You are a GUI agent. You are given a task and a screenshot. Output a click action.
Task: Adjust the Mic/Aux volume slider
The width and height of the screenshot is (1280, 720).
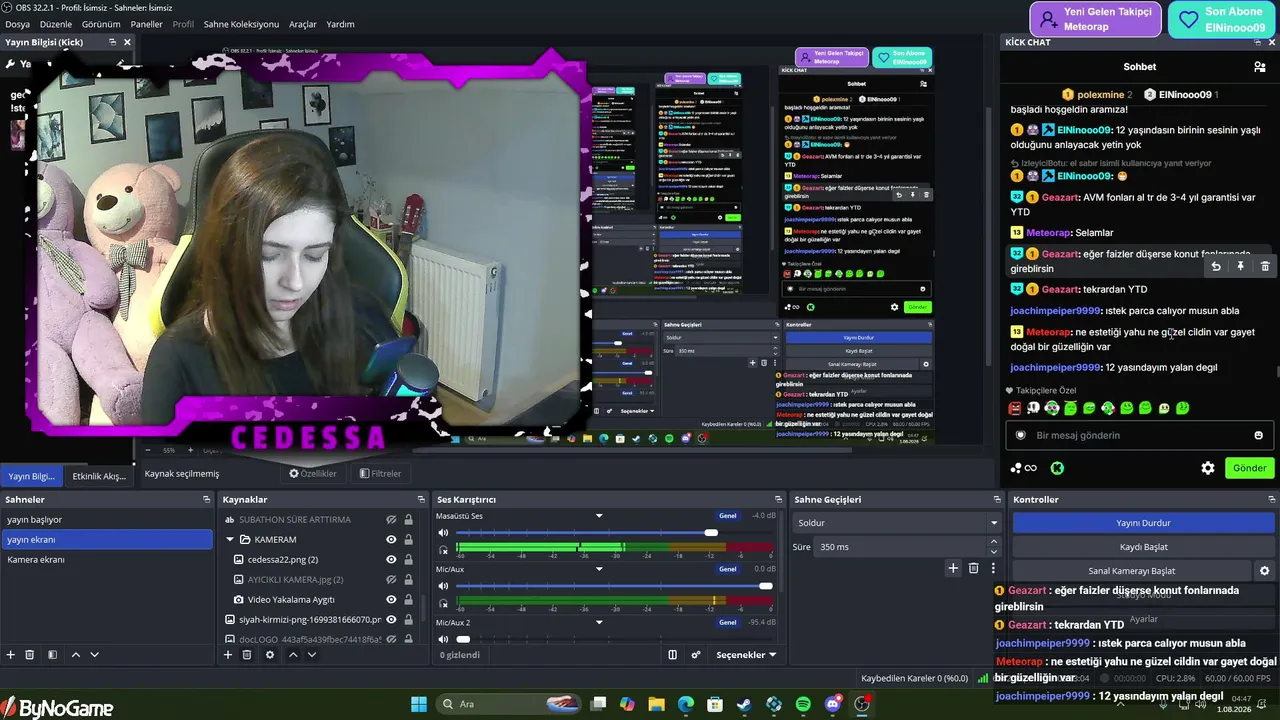pos(765,586)
